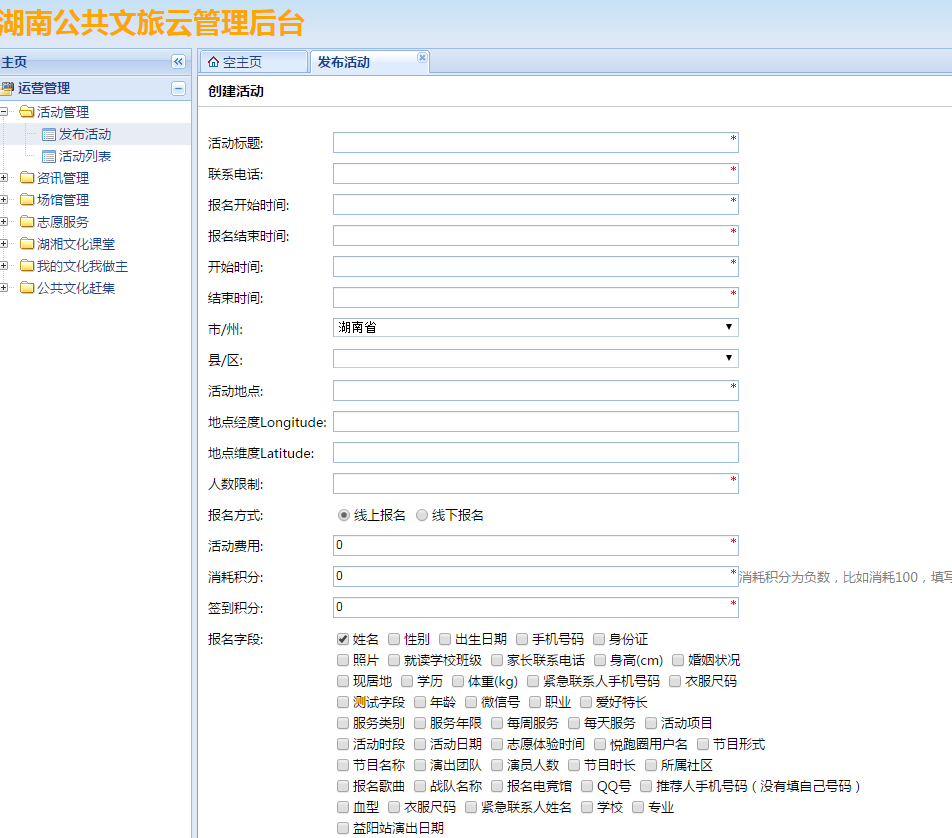The height and width of the screenshot is (838, 952).
Task: Uncheck the 姓名 checkbox
Action: tap(343, 639)
